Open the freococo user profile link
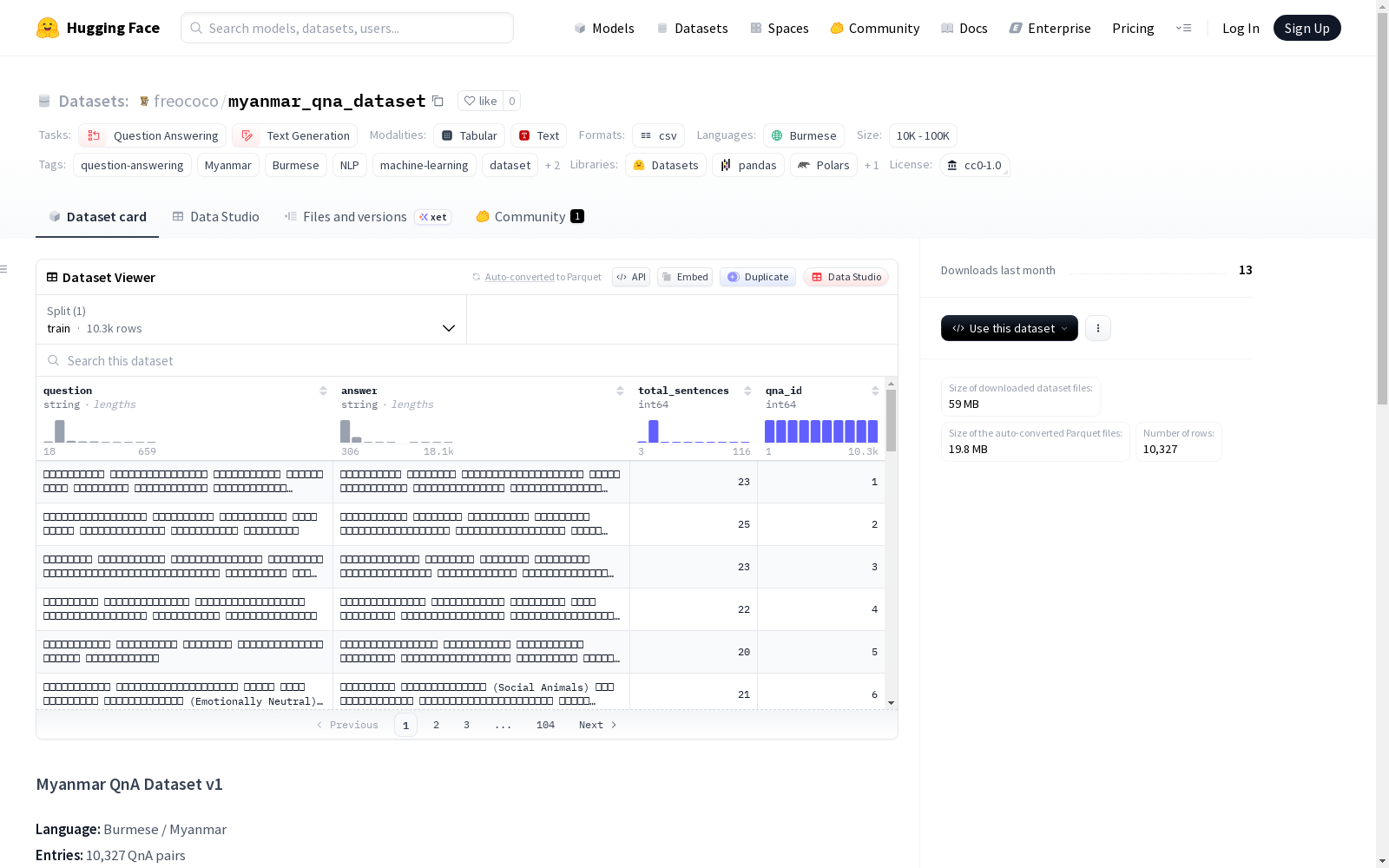Image resolution: width=1389 pixels, height=868 pixels. [186, 101]
